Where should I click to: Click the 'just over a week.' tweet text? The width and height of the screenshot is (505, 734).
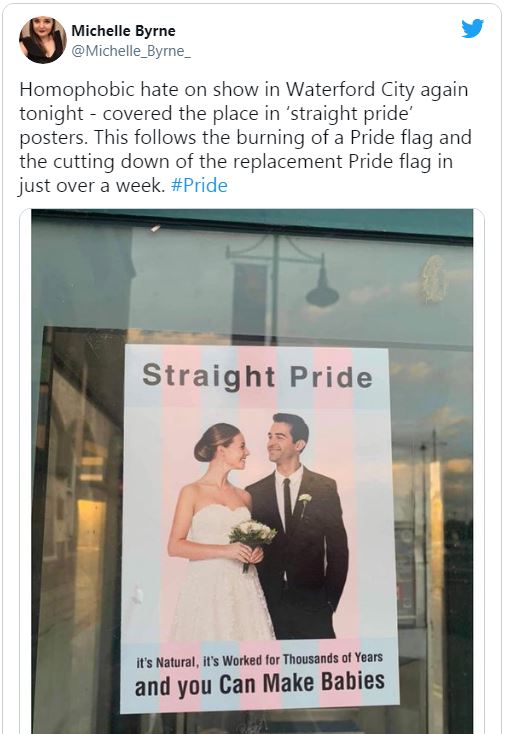tap(93, 186)
